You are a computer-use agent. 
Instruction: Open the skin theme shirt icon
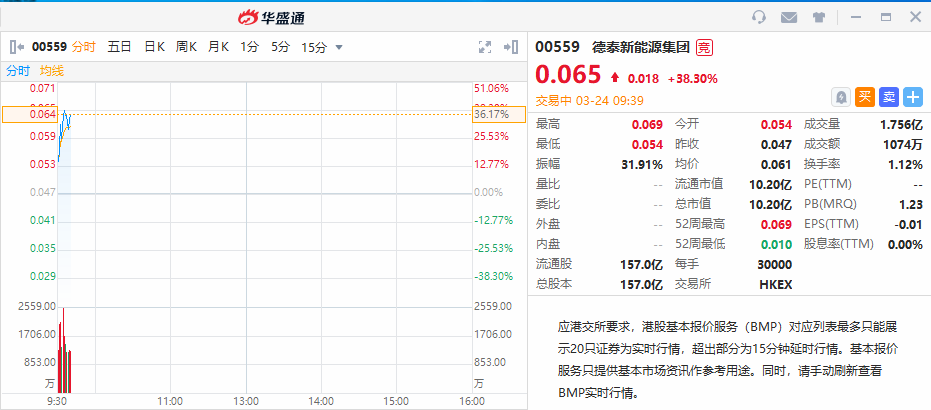pyautogui.click(x=819, y=17)
